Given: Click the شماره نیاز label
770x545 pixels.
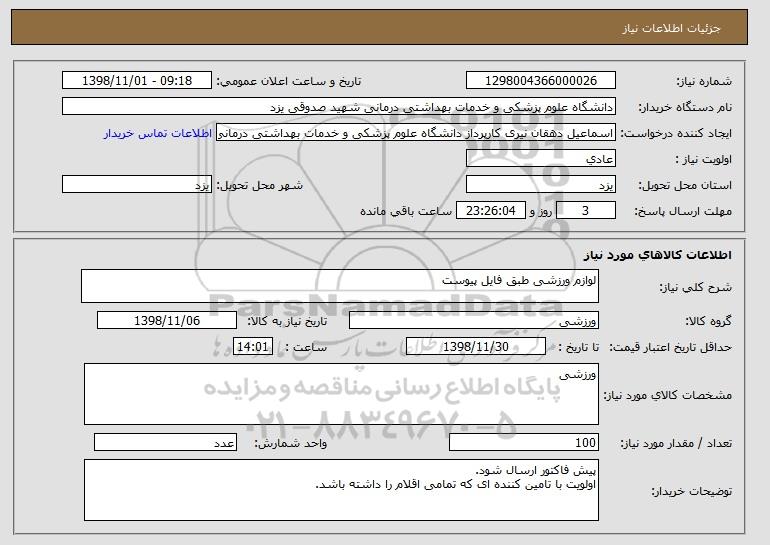Looking at the screenshot, I should click(704, 82).
